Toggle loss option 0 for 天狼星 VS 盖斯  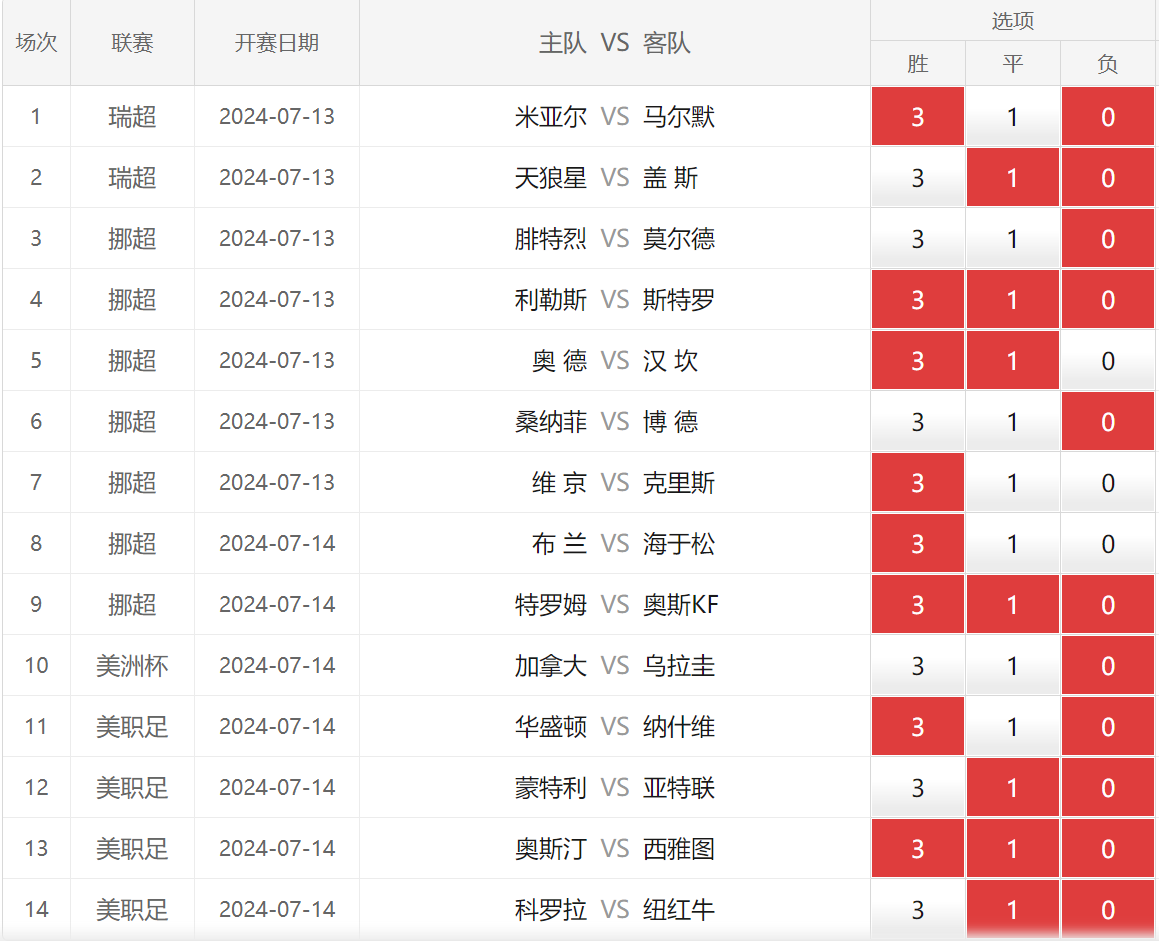pos(1107,177)
